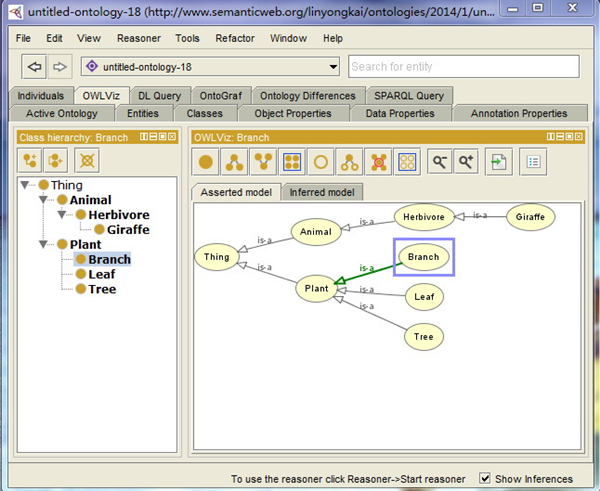600x491 pixels.
Task: Open the untitled-ontology-18 dropdown
Action: pos(333,67)
